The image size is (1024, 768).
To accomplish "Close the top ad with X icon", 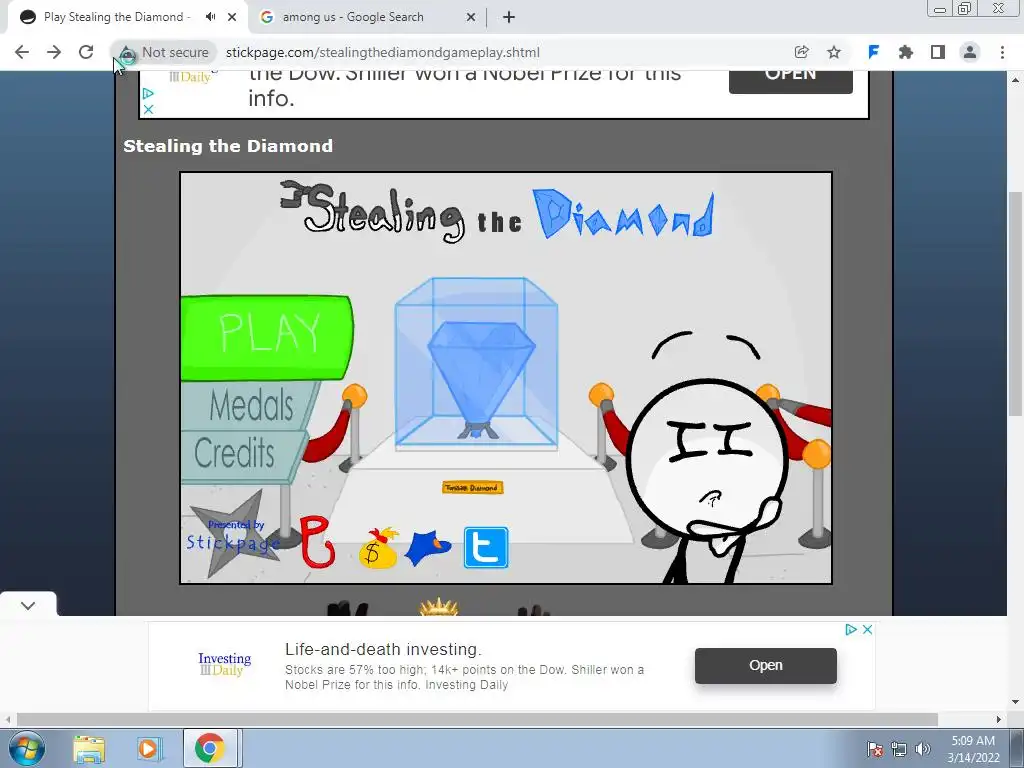I will (148, 109).
